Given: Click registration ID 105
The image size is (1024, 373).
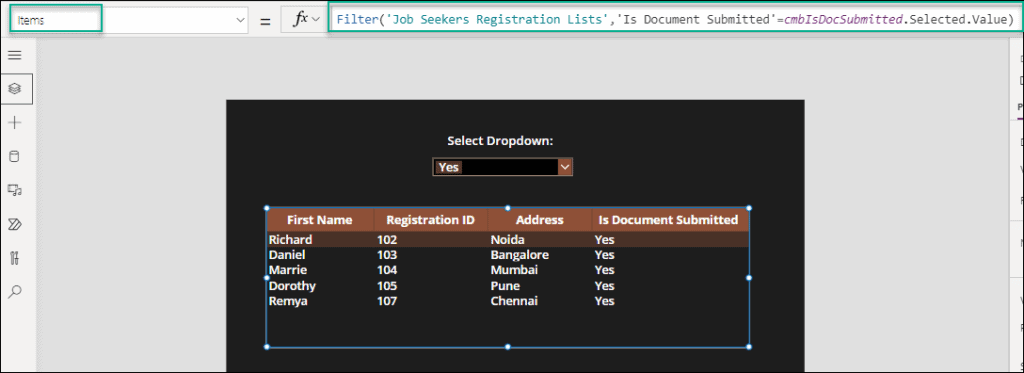Looking at the screenshot, I should point(387,286).
